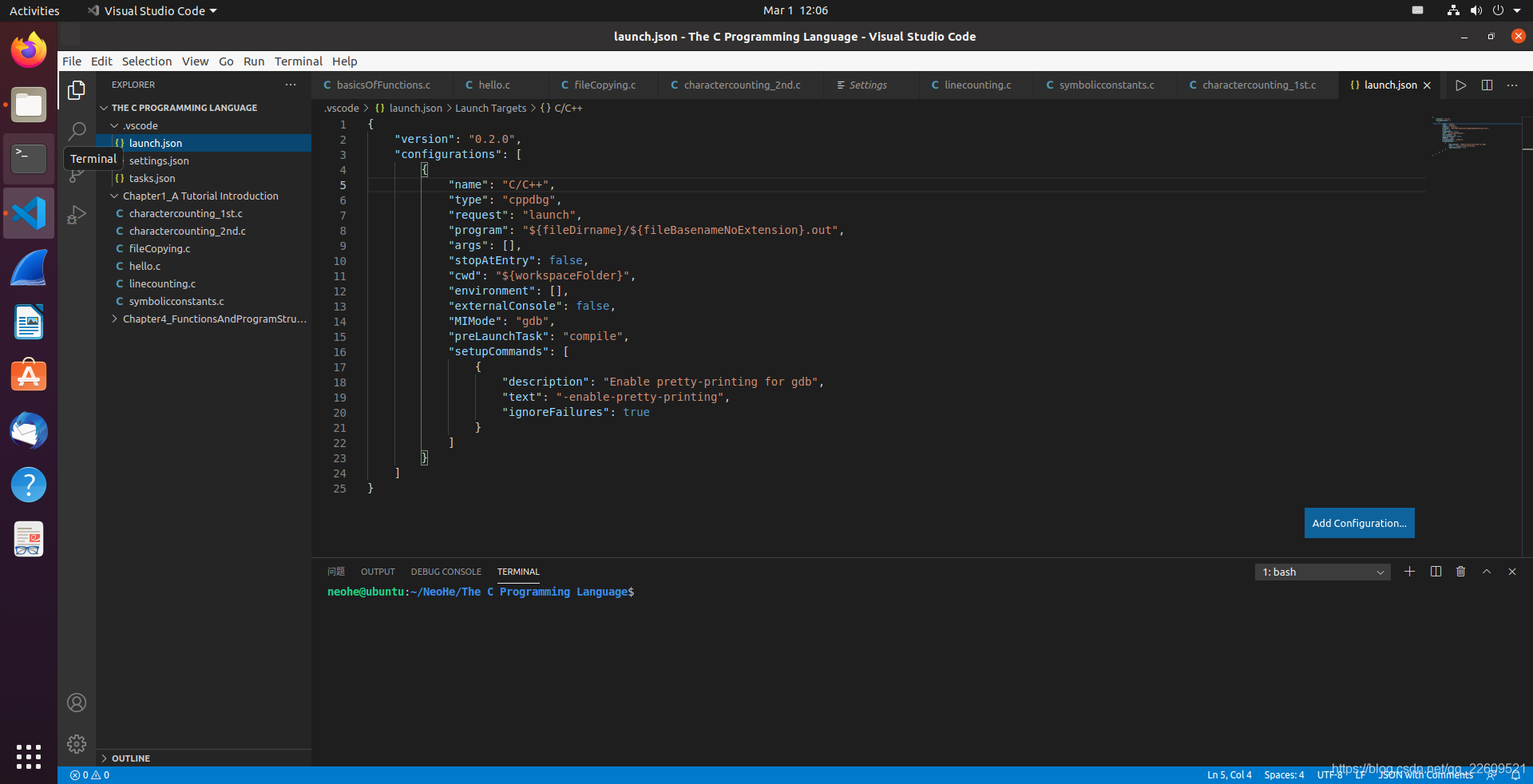
Task: Kill terminal with trash icon
Action: click(x=1461, y=572)
